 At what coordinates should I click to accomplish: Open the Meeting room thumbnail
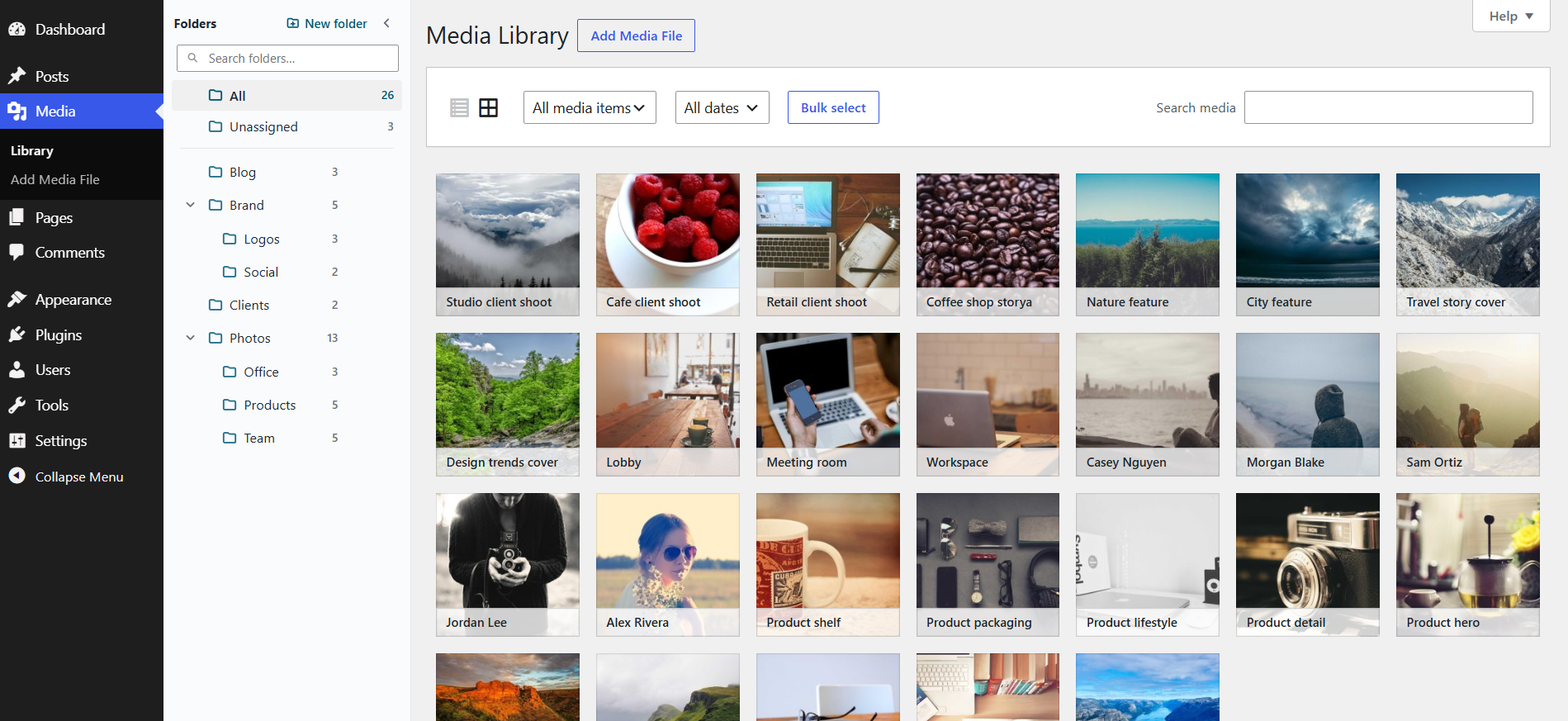828,405
